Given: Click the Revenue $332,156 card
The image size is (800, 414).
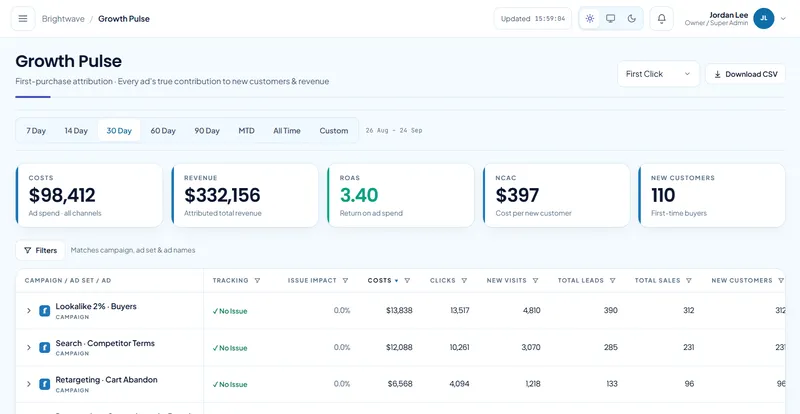Looking at the screenshot, I should pos(245,196).
